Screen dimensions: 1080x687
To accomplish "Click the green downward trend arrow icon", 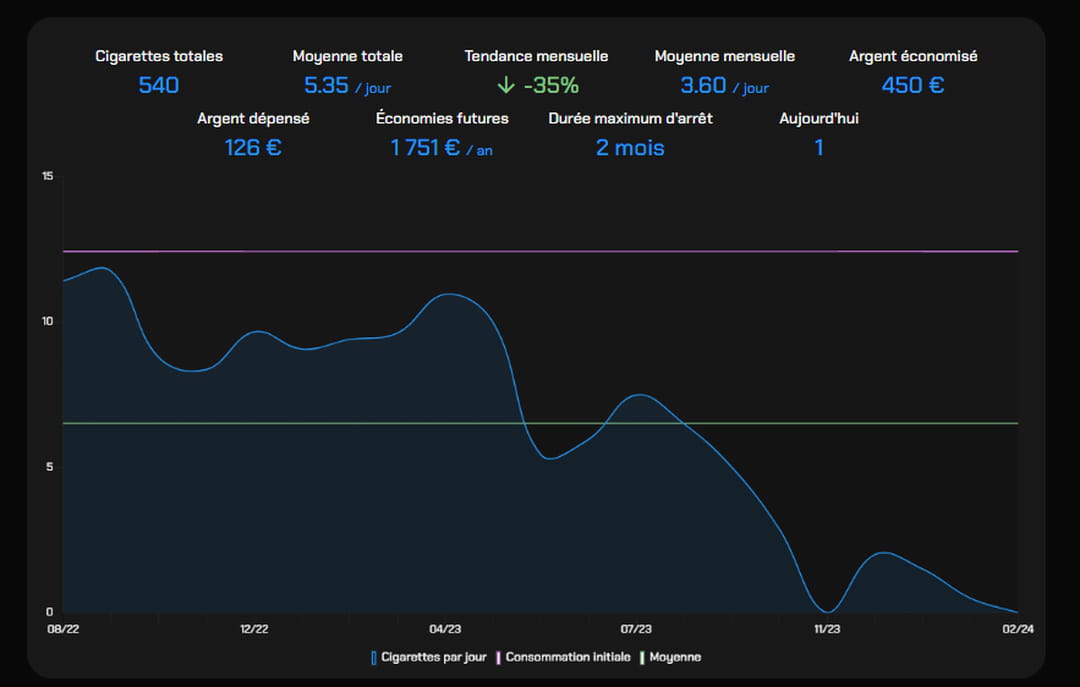I will click(x=506, y=85).
